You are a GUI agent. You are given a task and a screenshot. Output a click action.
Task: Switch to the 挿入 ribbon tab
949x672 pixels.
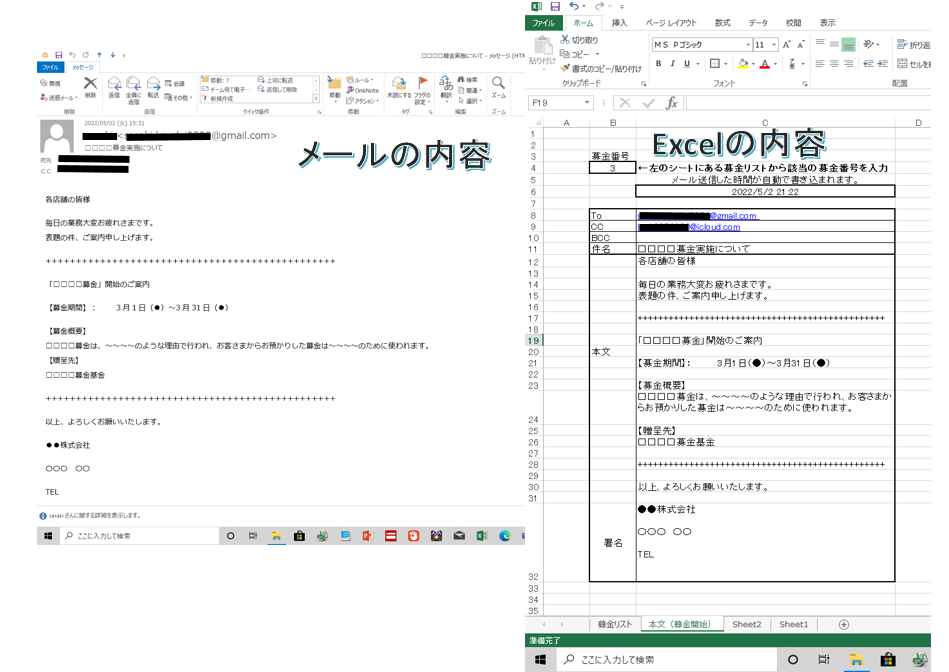[621, 22]
